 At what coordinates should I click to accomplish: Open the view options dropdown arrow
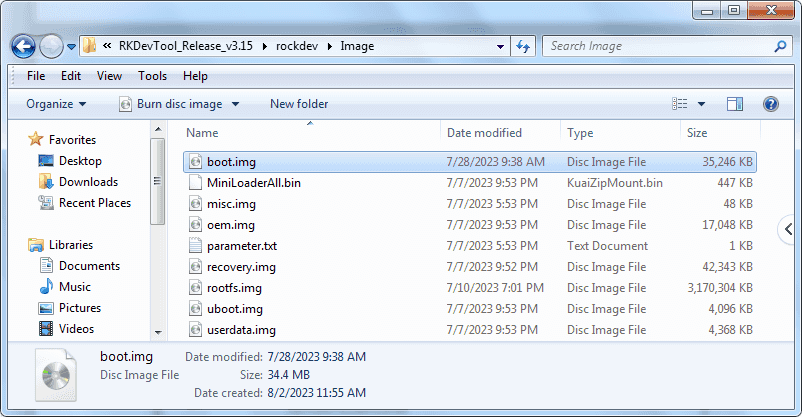(702, 104)
